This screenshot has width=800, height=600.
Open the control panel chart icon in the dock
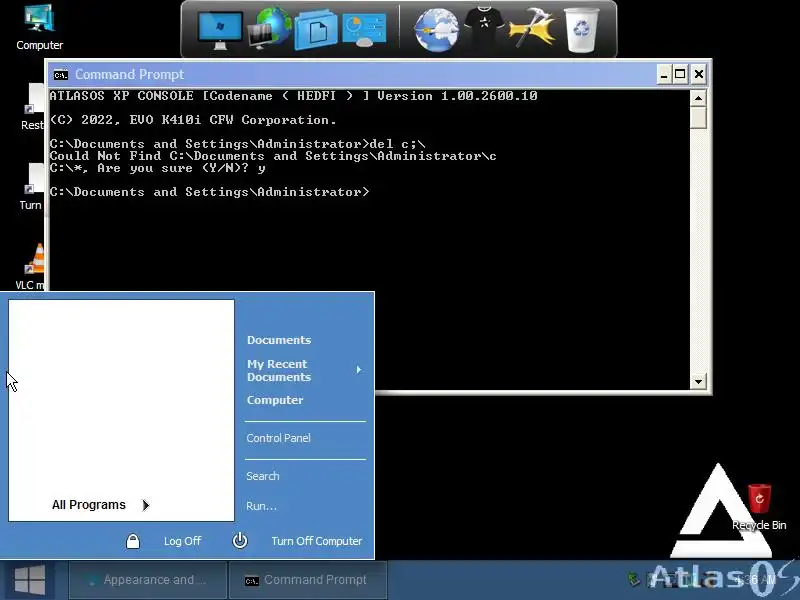[x=364, y=30]
